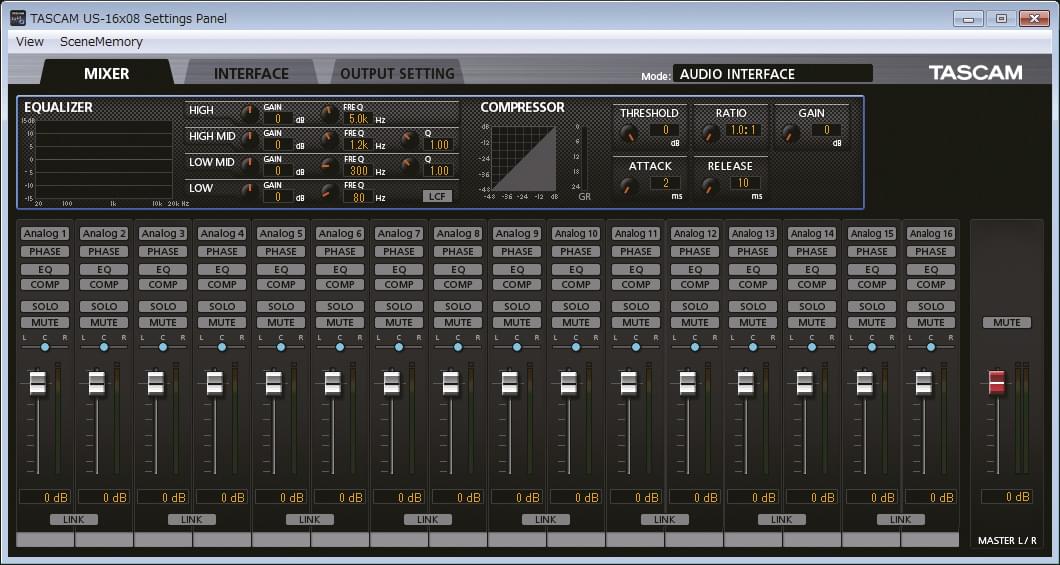This screenshot has width=1060, height=565.
Task: Click the compressor GAIN knob
Action: click(x=791, y=134)
